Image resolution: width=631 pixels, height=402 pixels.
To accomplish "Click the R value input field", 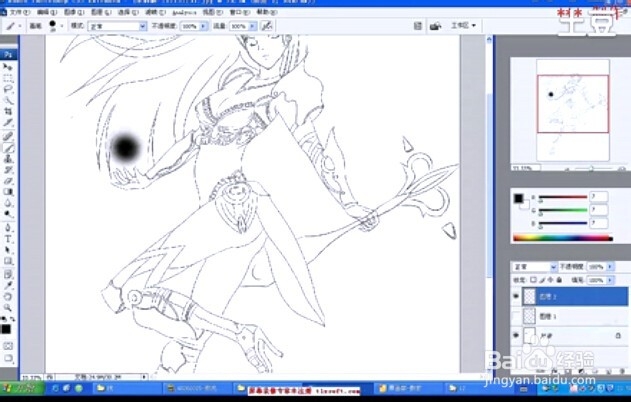I will click(x=598, y=197).
